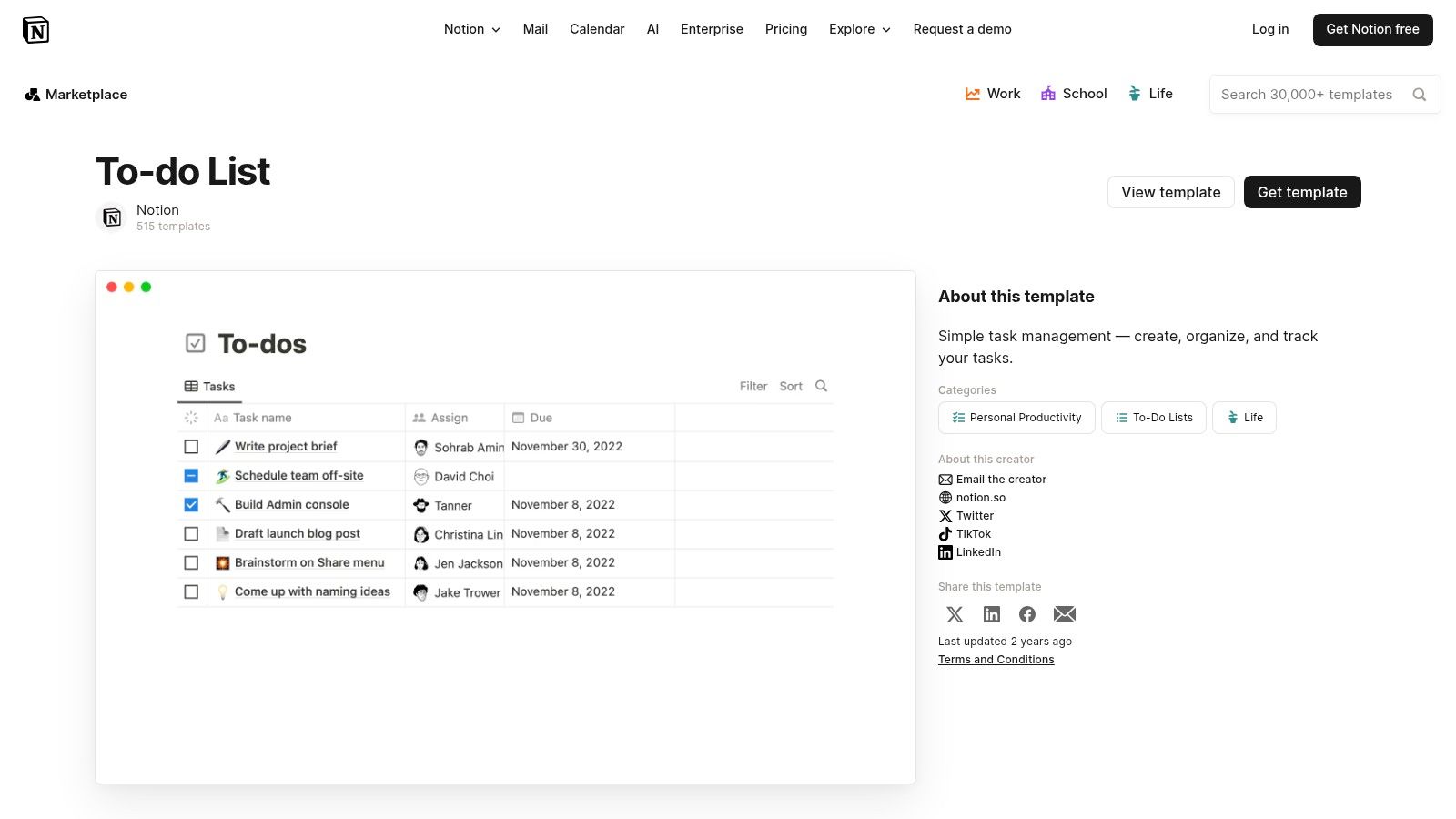Click Email the creator link
1456x819 pixels.
click(x=993, y=480)
